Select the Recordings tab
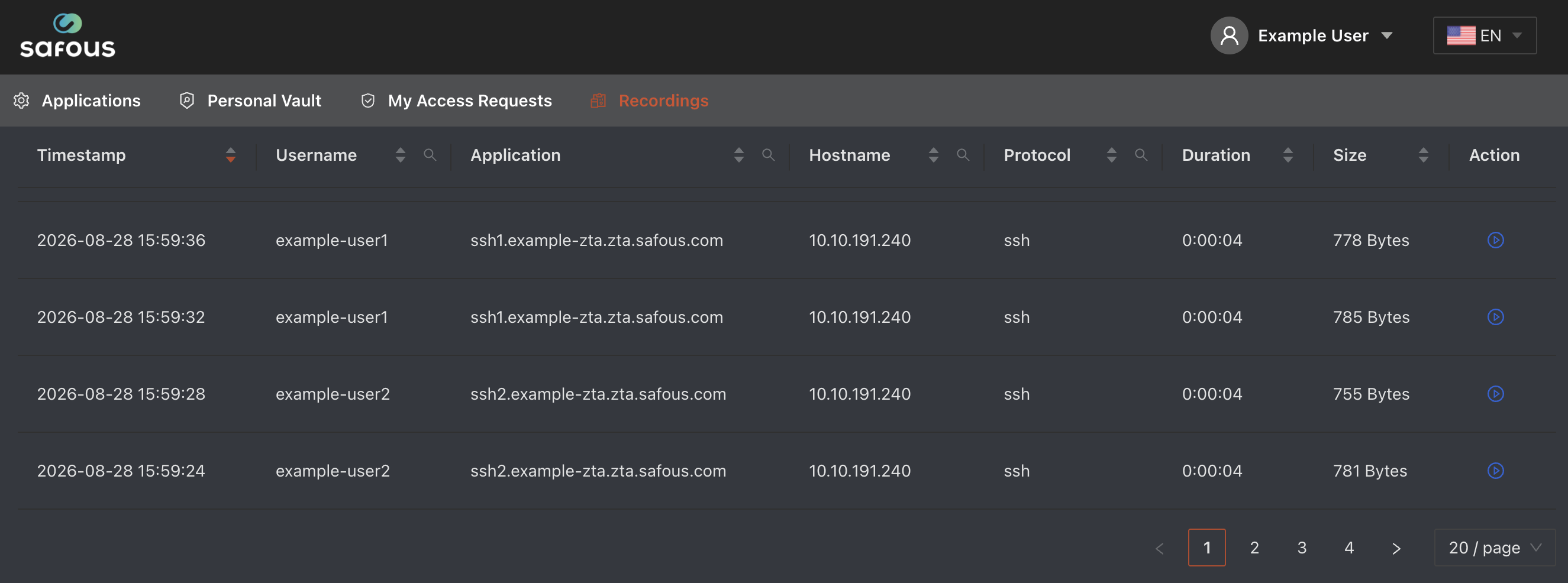Screen dimensions: 1568x583 pos(650,101)
